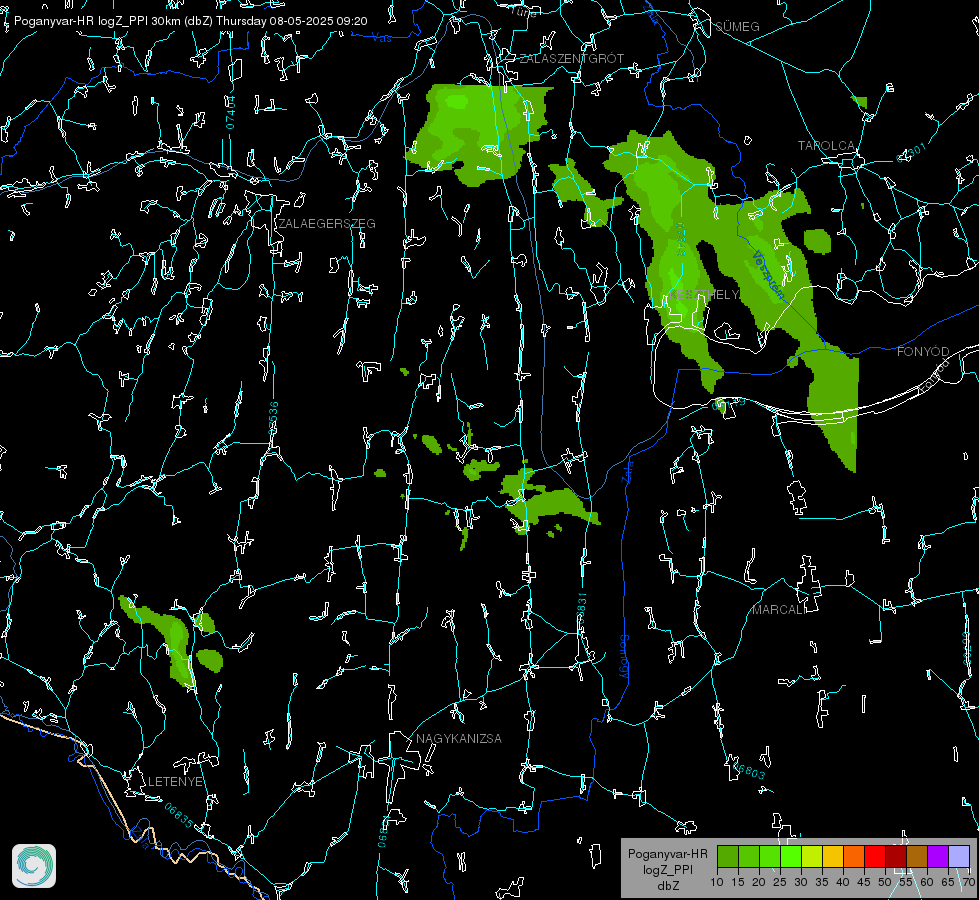This screenshot has height=900, width=979.
Task: Select the bright green 25-30 dBZ swatch
Action: (x=791, y=856)
